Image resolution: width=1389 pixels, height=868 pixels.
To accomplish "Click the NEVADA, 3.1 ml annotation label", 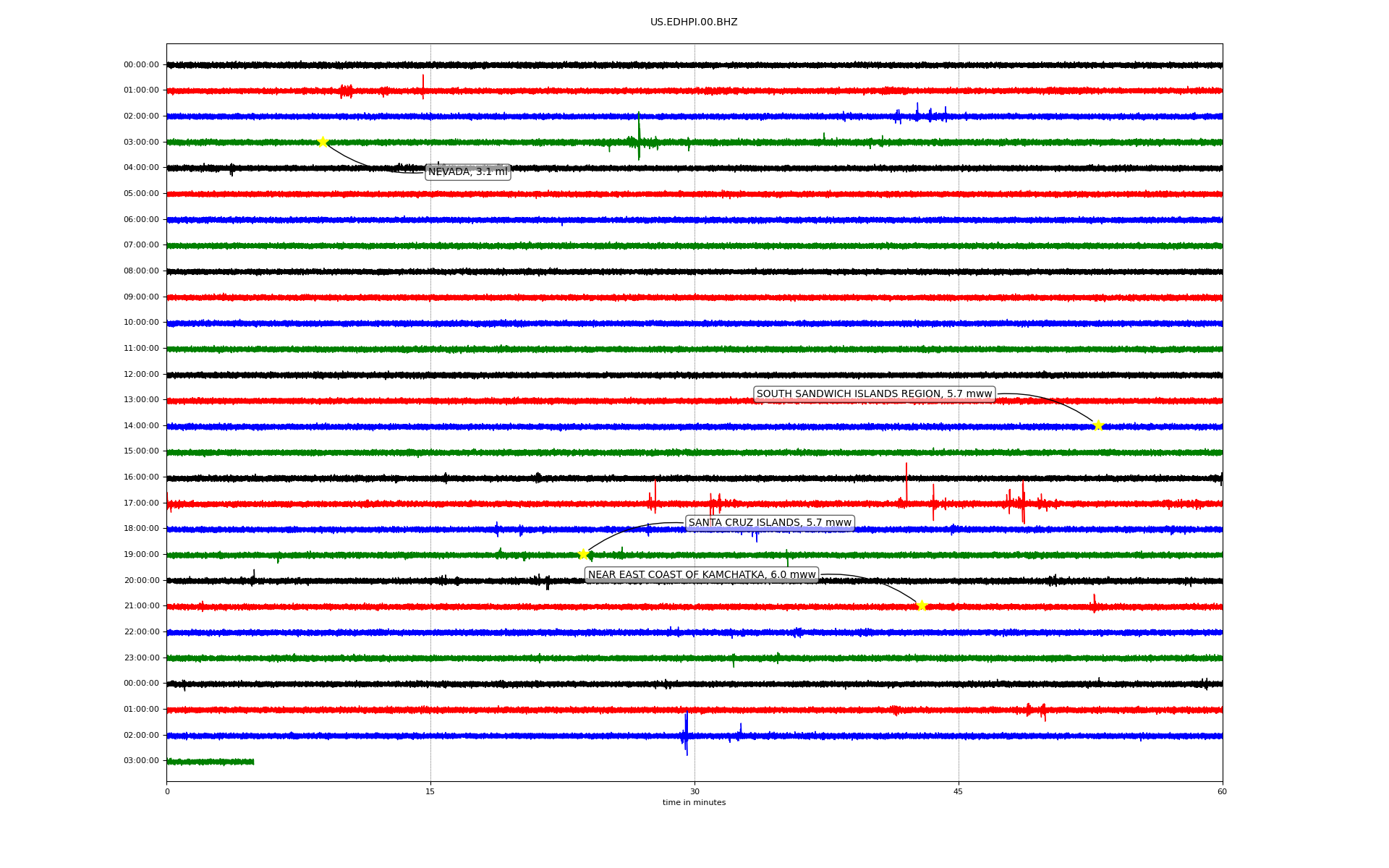I will click(468, 172).
